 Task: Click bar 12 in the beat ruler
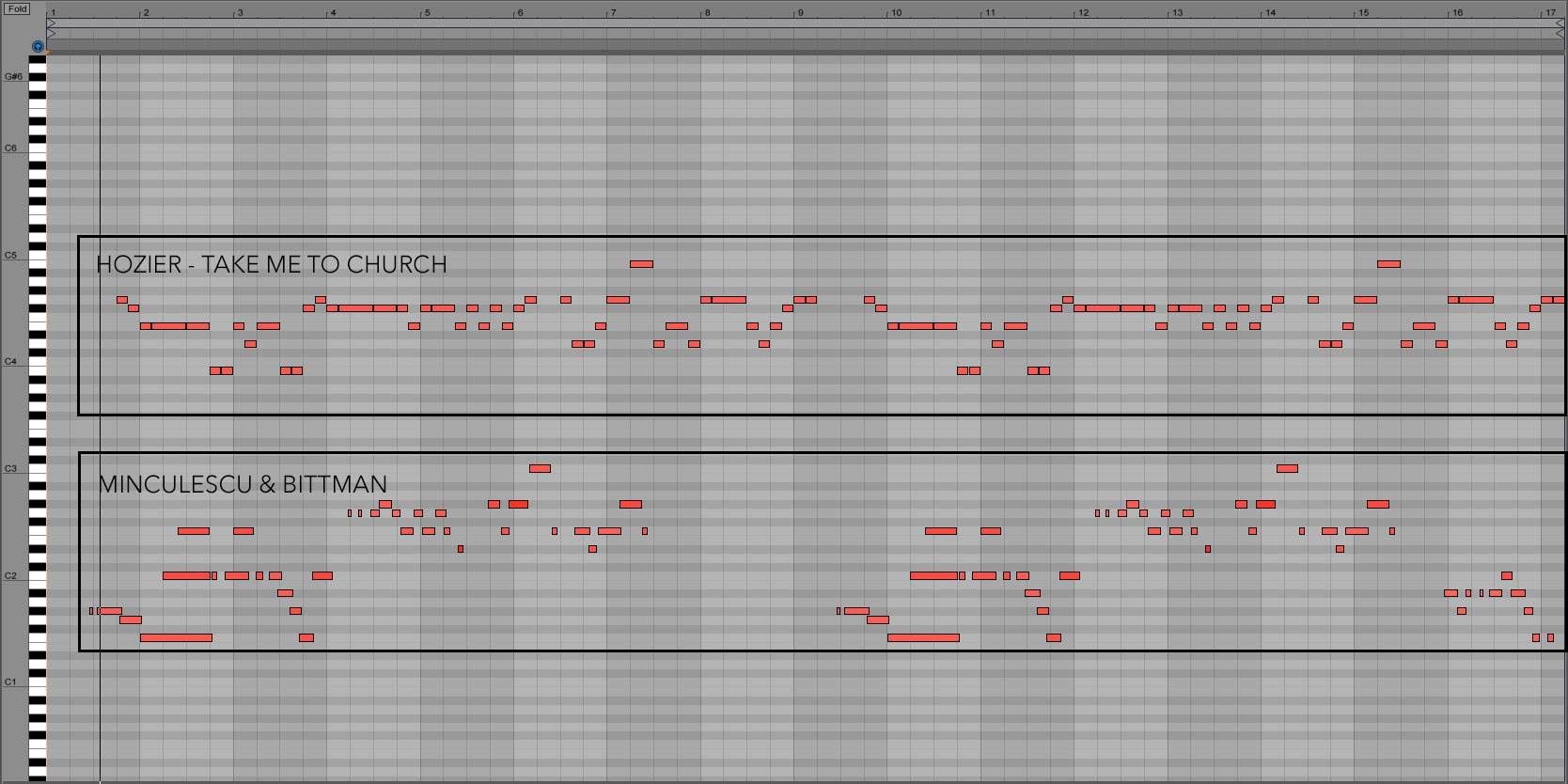(1083, 13)
